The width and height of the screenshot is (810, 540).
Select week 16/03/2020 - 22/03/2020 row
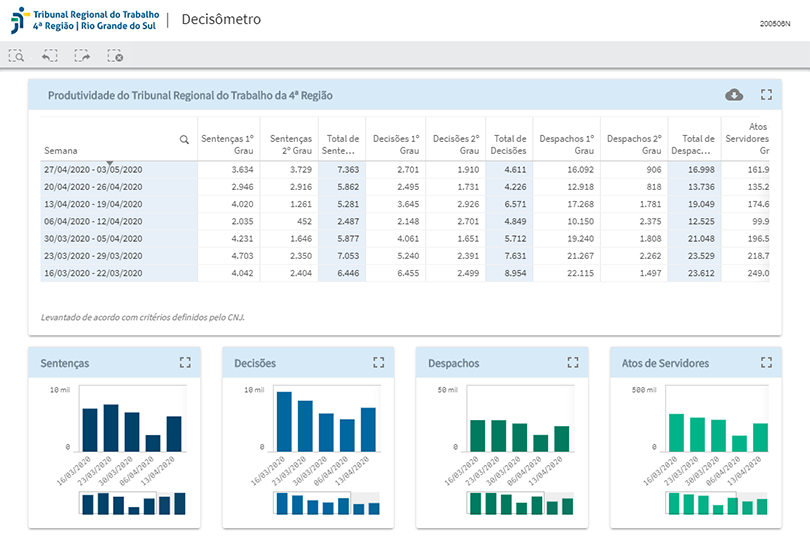click(x=93, y=273)
